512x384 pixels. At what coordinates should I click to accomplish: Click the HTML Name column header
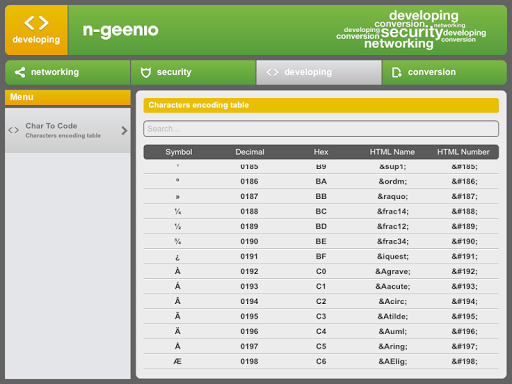(392, 152)
